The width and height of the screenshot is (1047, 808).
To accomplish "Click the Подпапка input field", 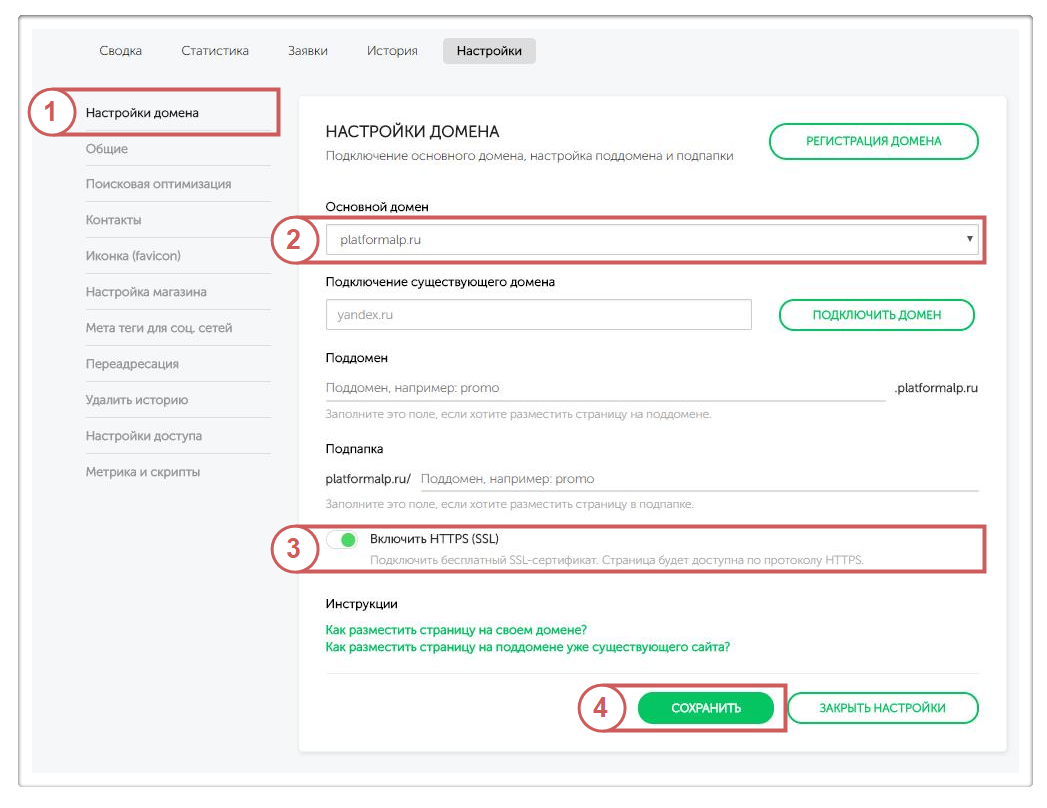I will click(697, 479).
